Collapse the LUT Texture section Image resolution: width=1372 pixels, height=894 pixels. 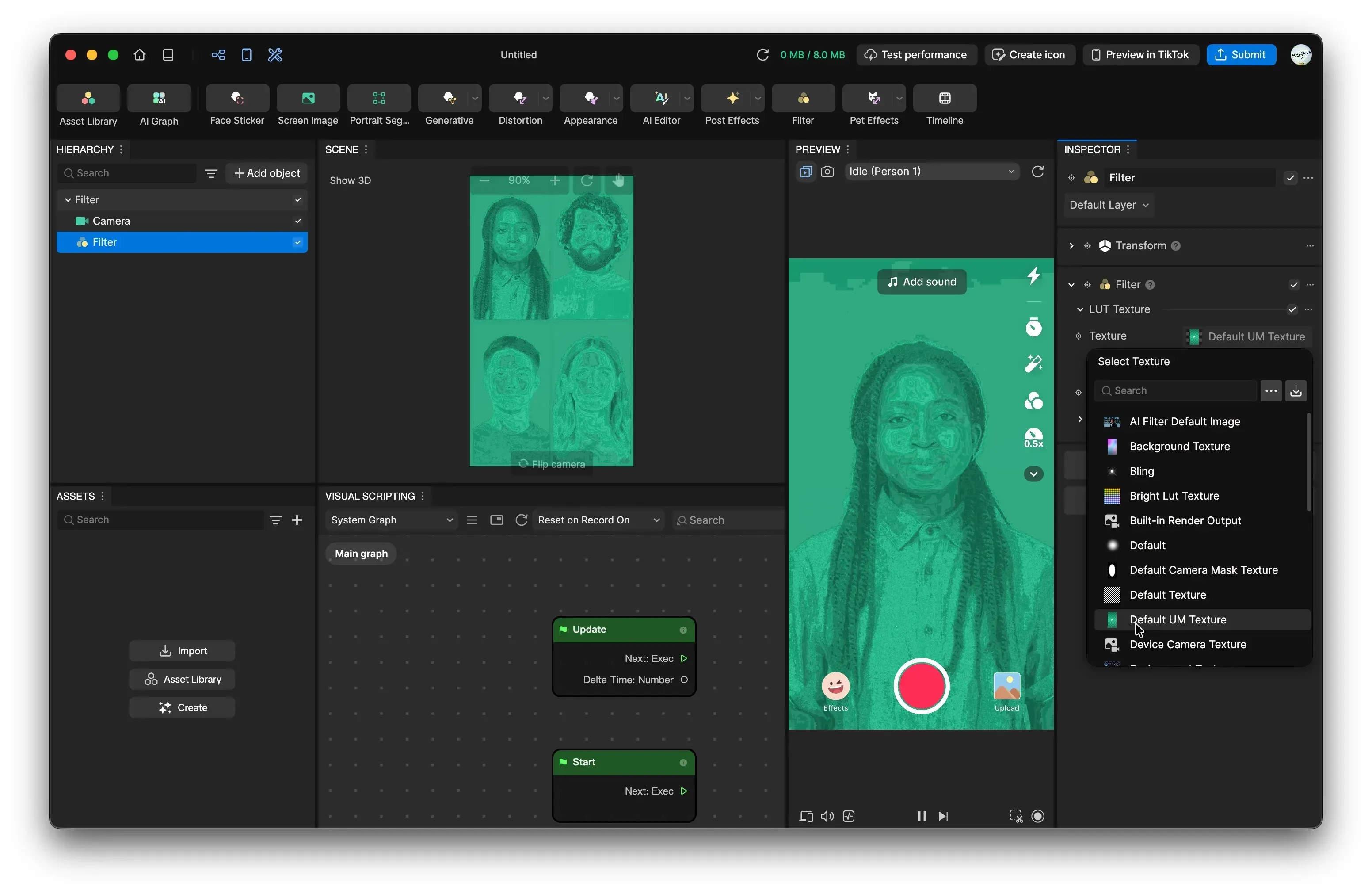1080,310
